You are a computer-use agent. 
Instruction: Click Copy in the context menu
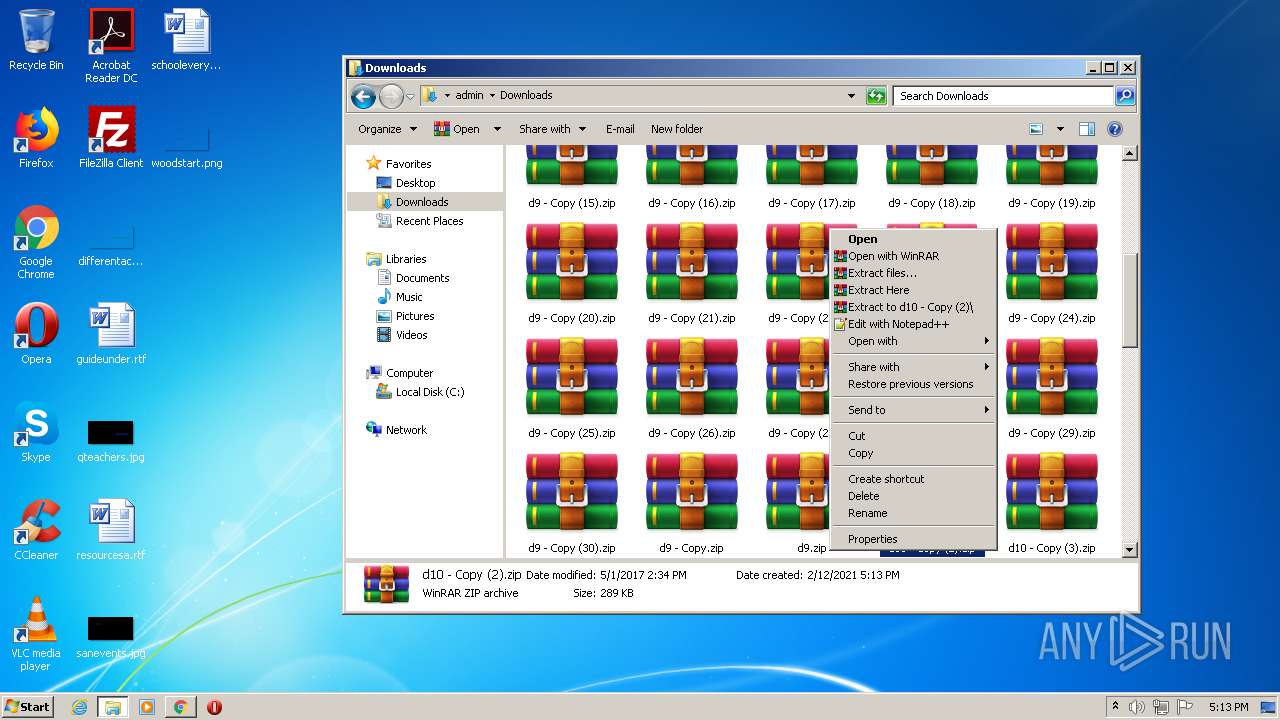914,453
